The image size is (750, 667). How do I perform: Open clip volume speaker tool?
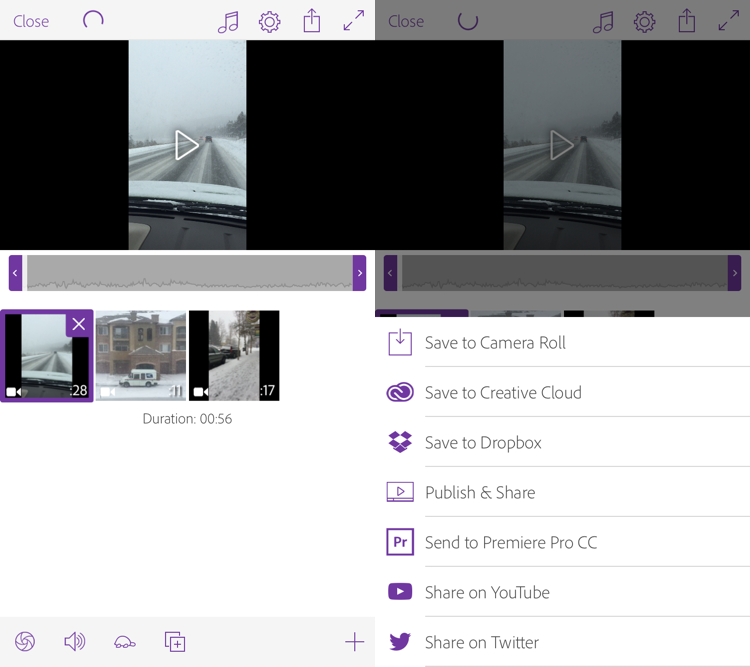[x=75, y=642]
